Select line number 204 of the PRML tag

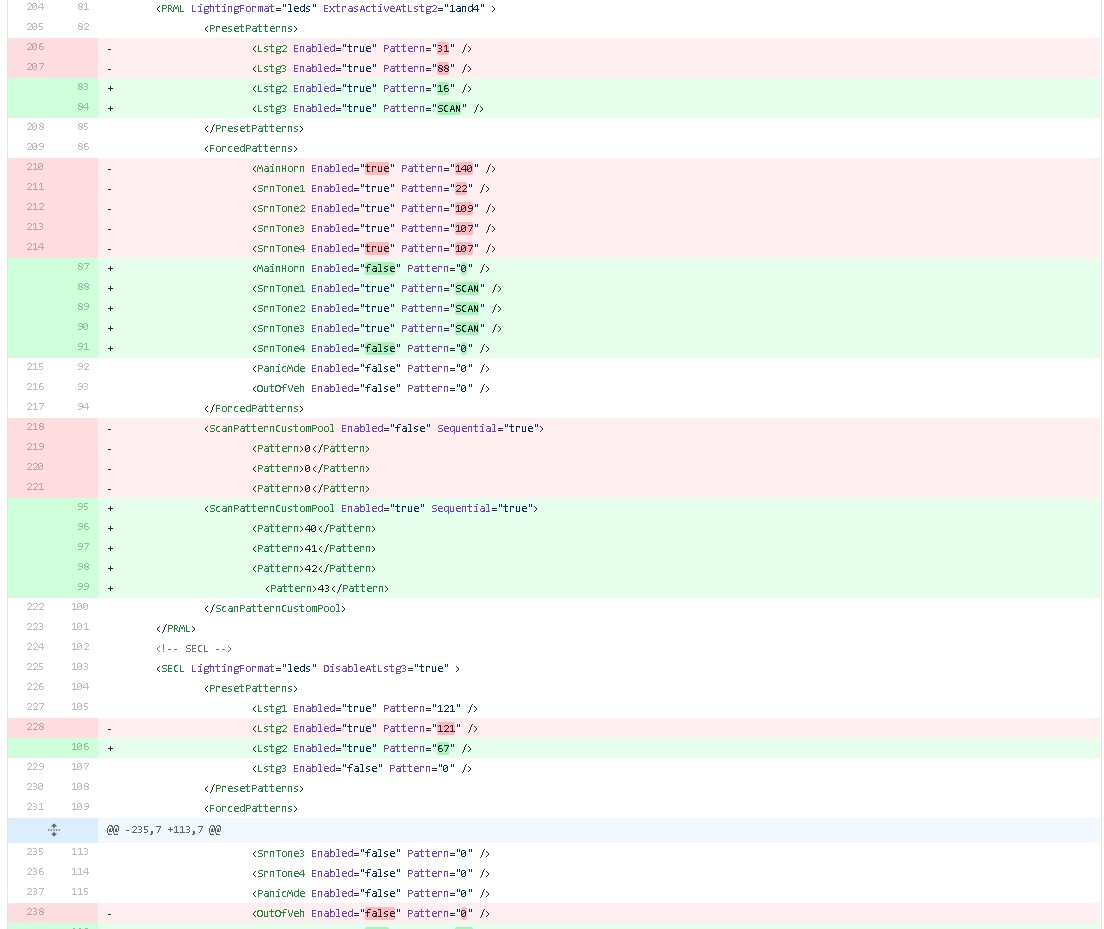pos(35,8)
